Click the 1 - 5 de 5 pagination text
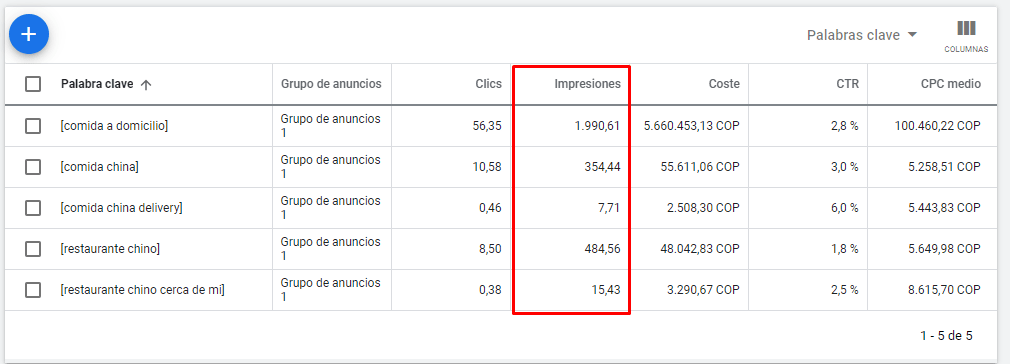The height and width of the screenshot is (364, 1010). (x=946, y=336)
